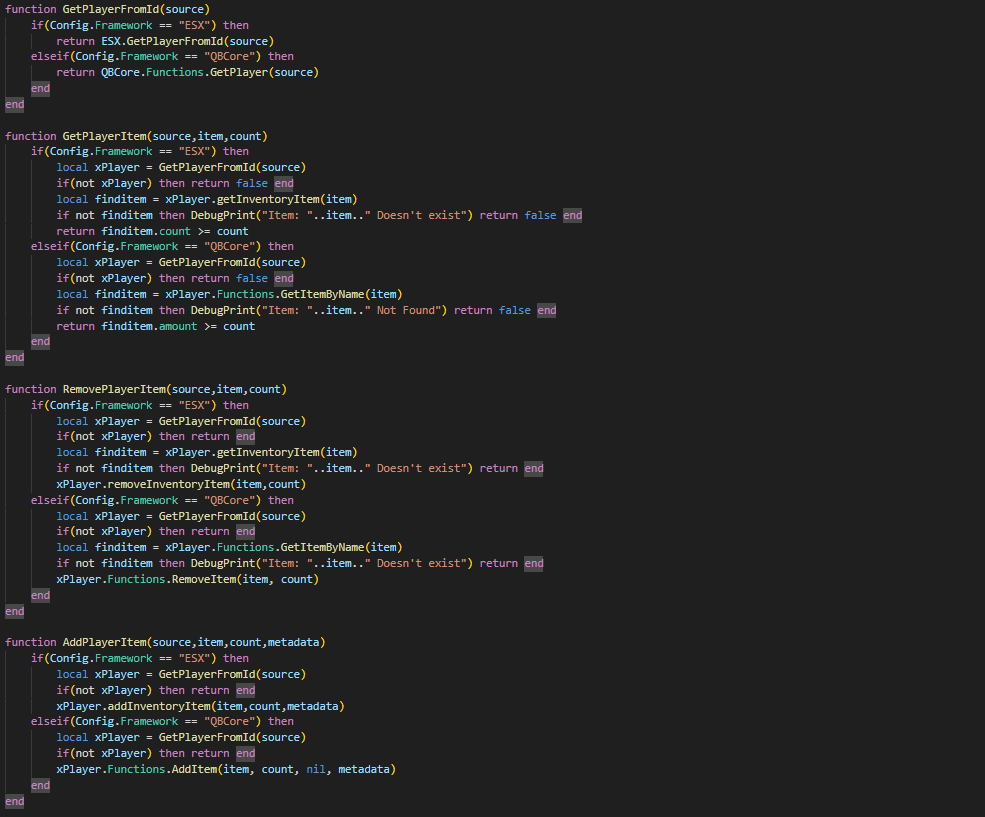Image resolution: width=985 pixels, height=817 pixels.
Task: Click the 'AddPlayerItem' function name in its declaration
Action: click(104, 642)
